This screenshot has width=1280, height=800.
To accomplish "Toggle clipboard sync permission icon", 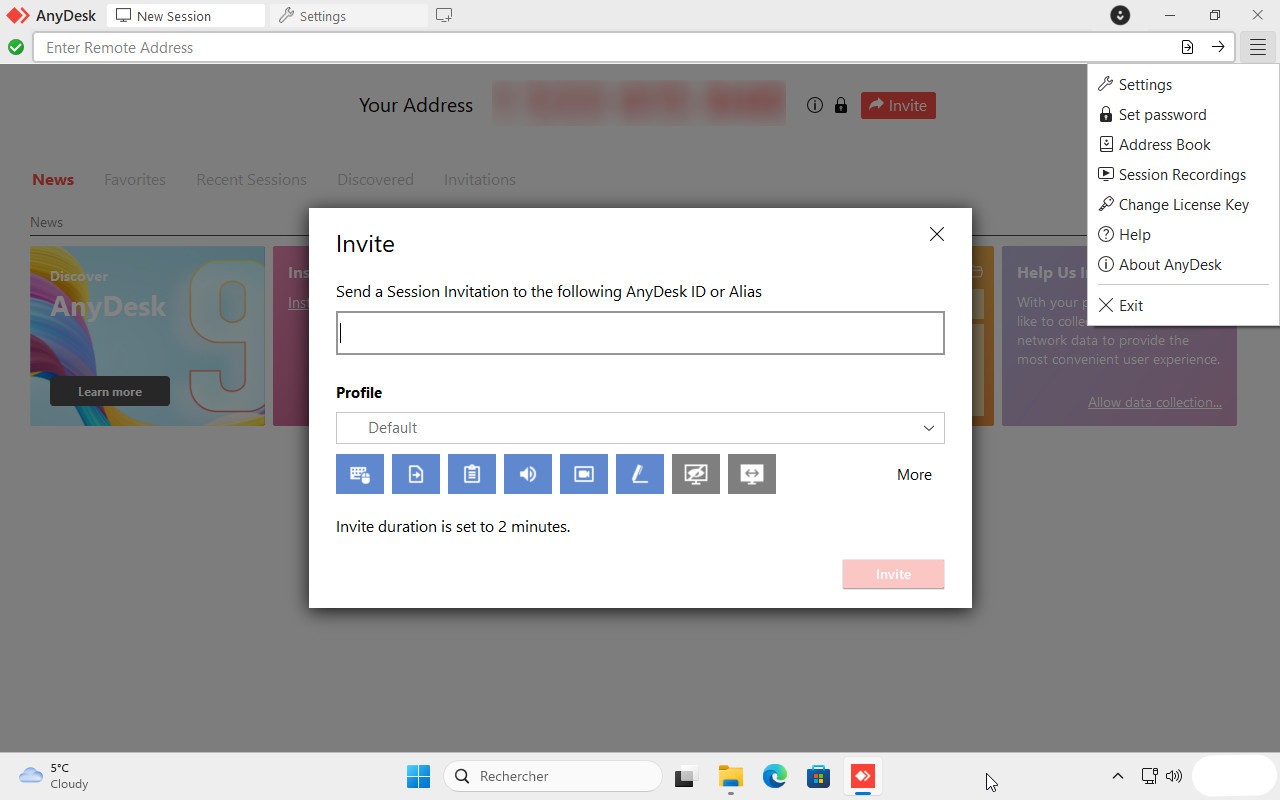I will pyautogui.click(x=472, y=474).
